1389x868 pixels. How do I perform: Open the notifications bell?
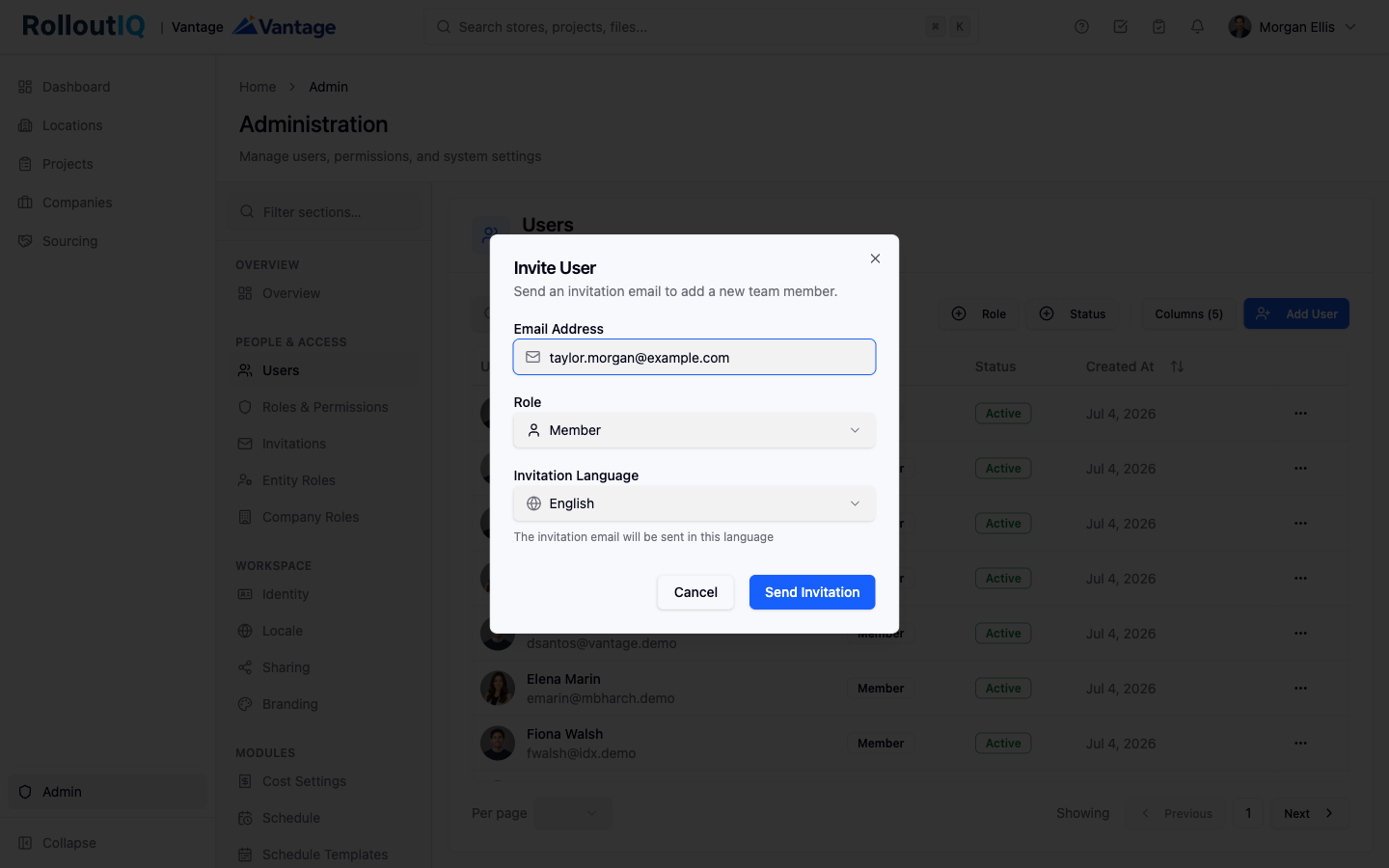[x=1197, y=27]
